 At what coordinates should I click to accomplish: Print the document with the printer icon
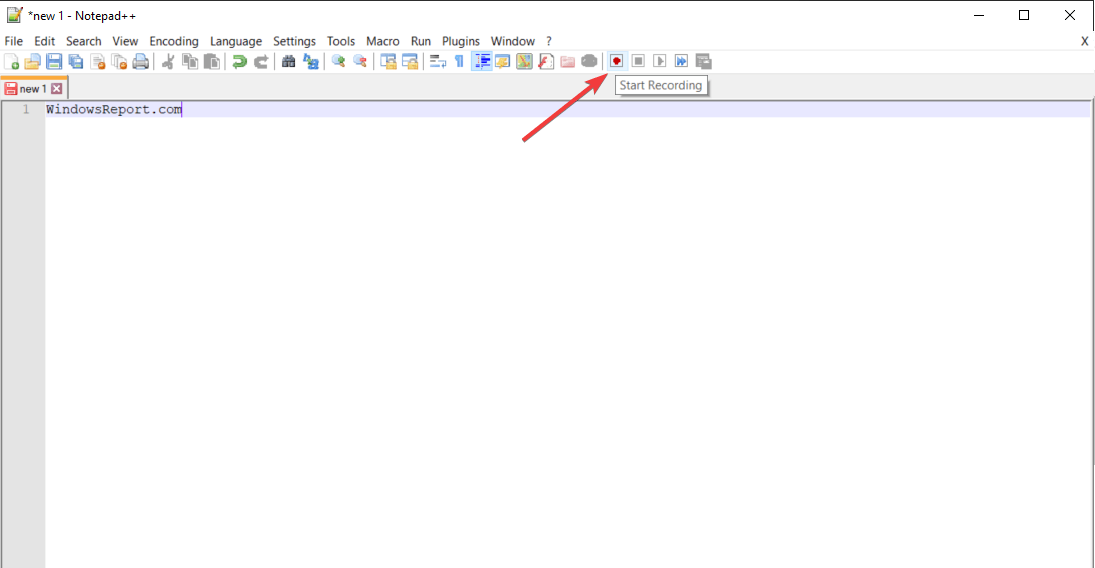(140, 61)
